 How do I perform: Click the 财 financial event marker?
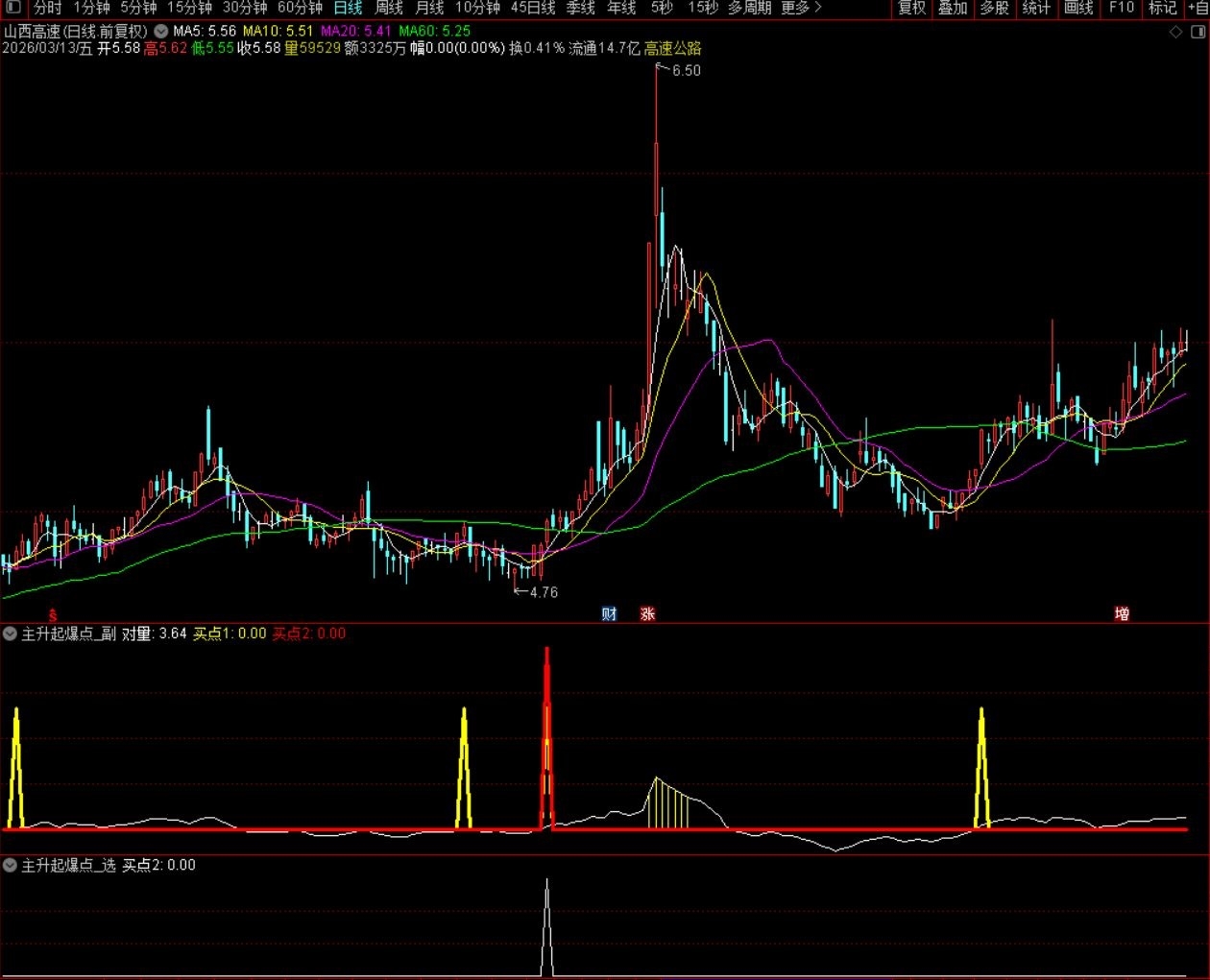click(609, 613)
